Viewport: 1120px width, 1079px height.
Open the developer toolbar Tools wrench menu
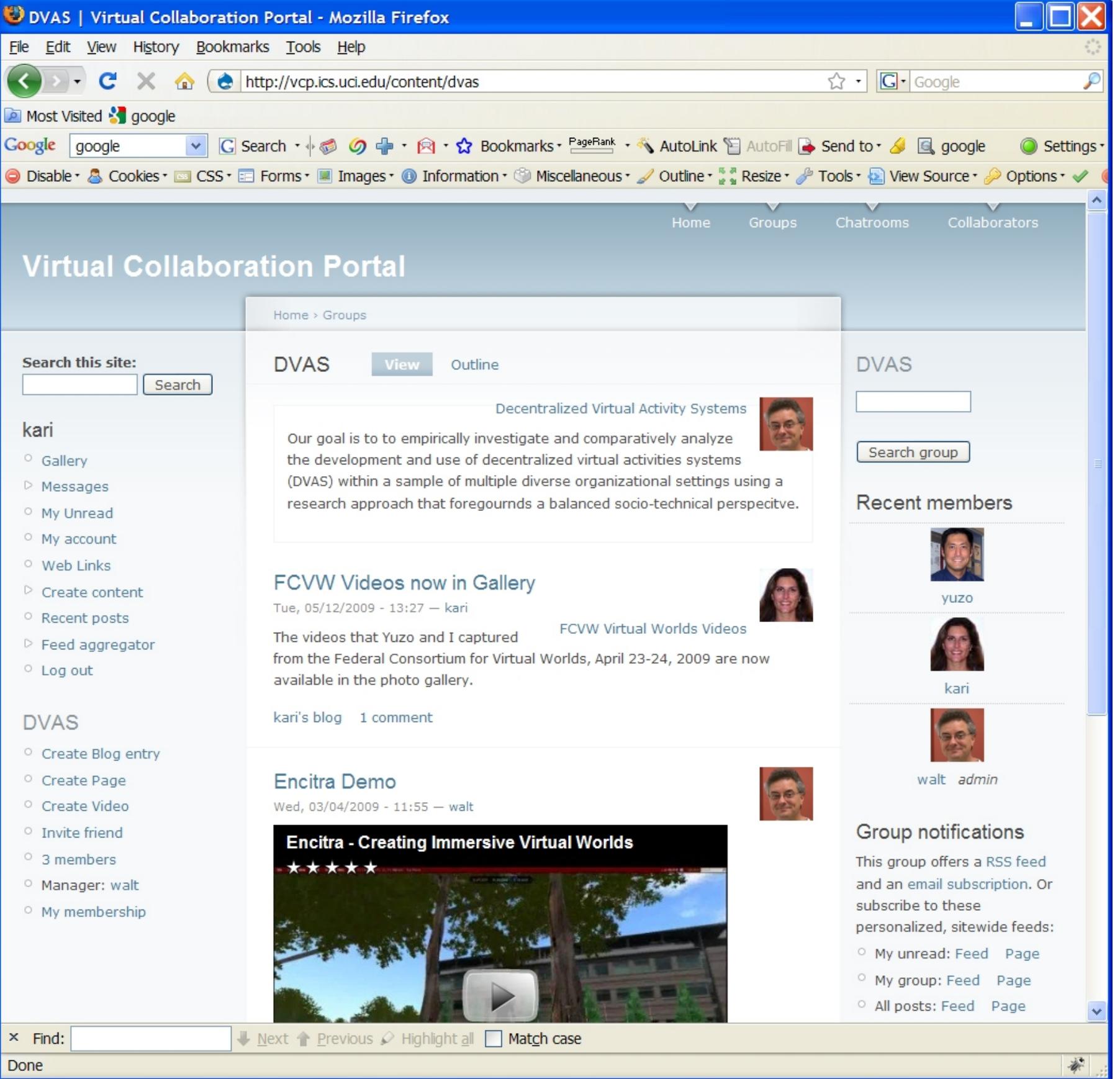pos(829,176)
